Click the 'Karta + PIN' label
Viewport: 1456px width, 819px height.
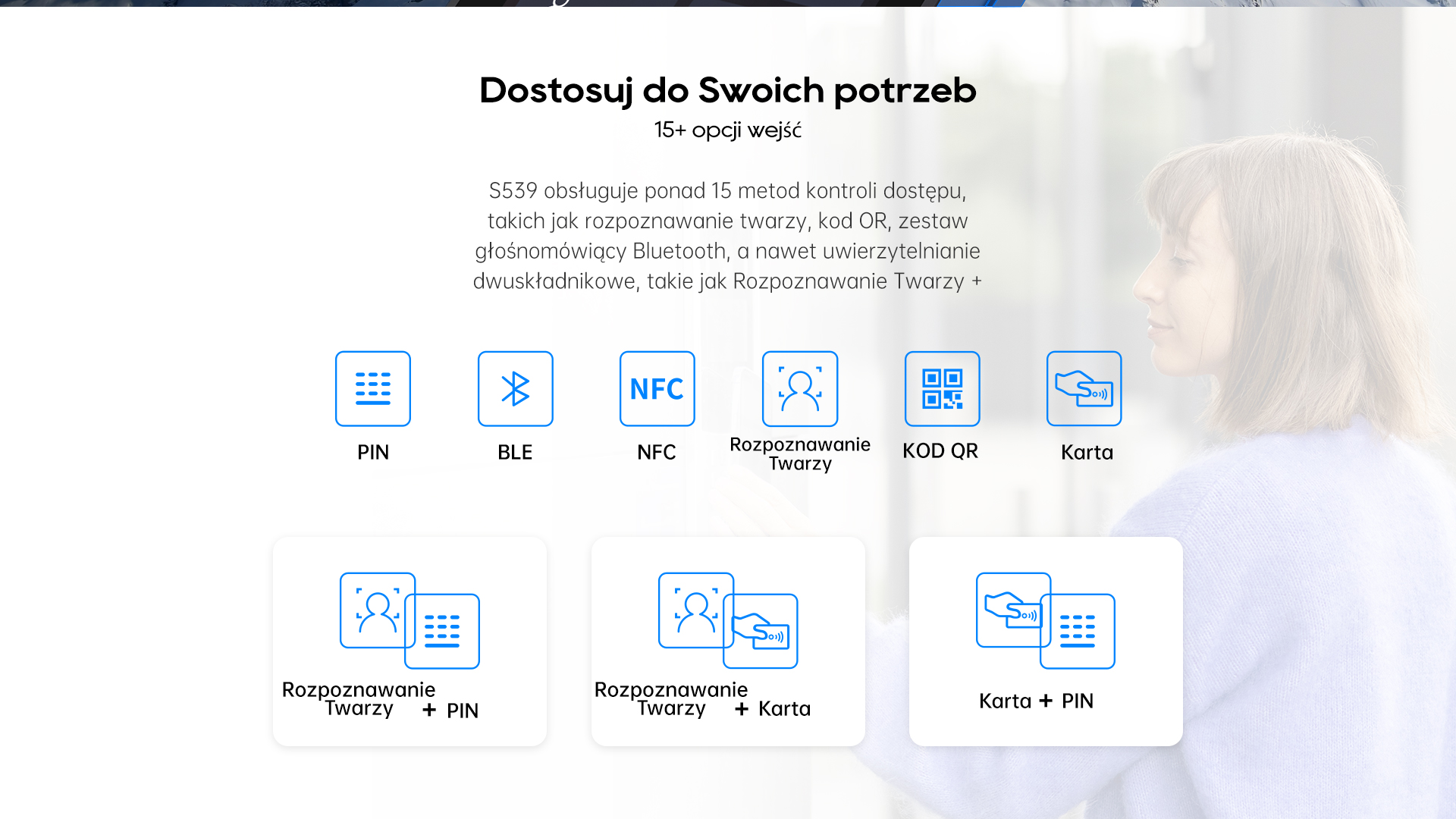1036,701
